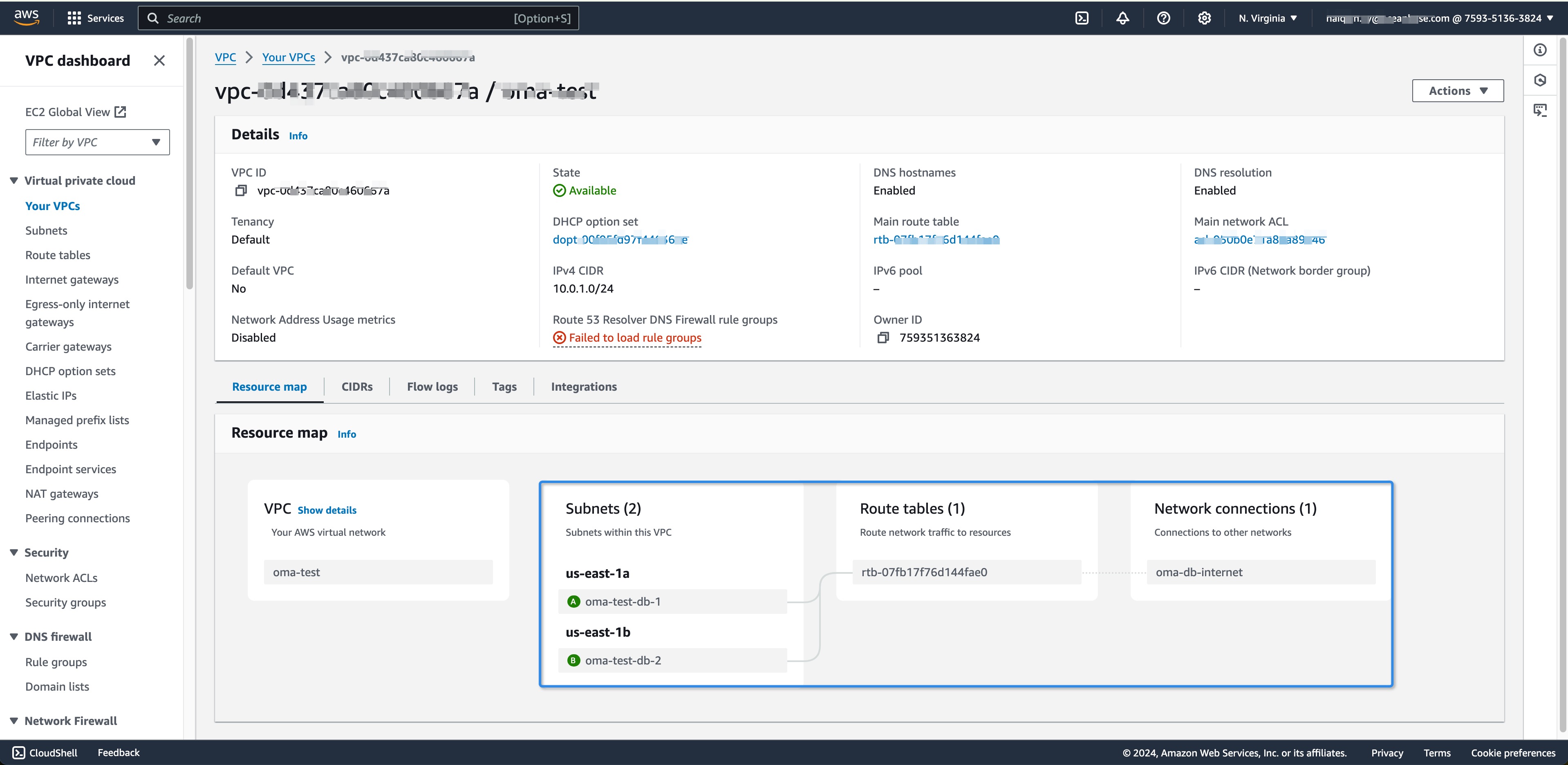Image resolution: width=1568 pixels, height=765 pixels.
Task: Copy the Owner ID with copy icon
Action: [883, 338]
